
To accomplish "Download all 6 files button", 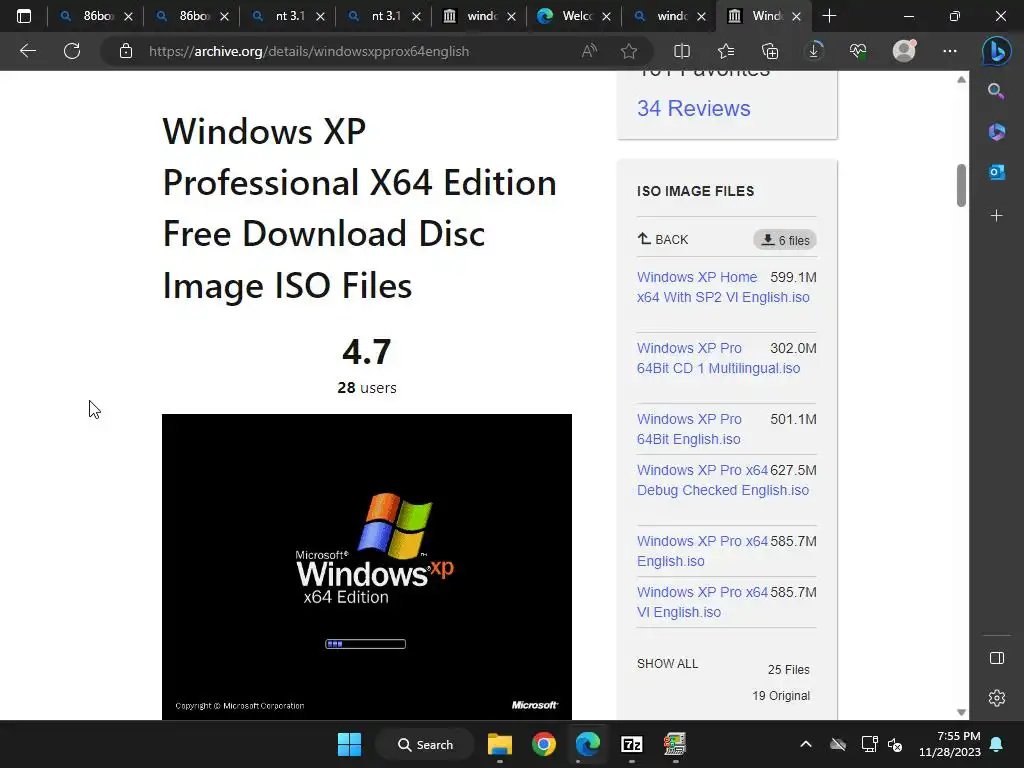I will (785, 240).
